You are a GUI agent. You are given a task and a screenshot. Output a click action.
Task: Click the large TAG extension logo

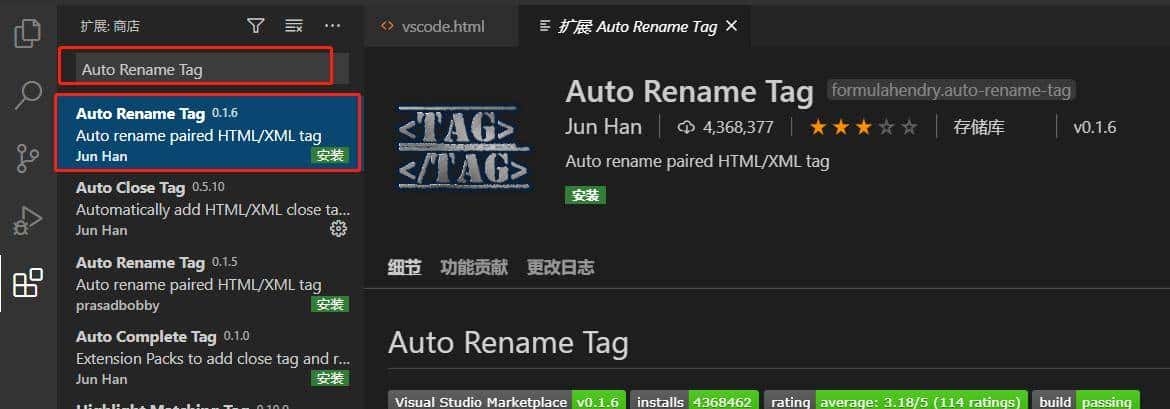point(463,146)
